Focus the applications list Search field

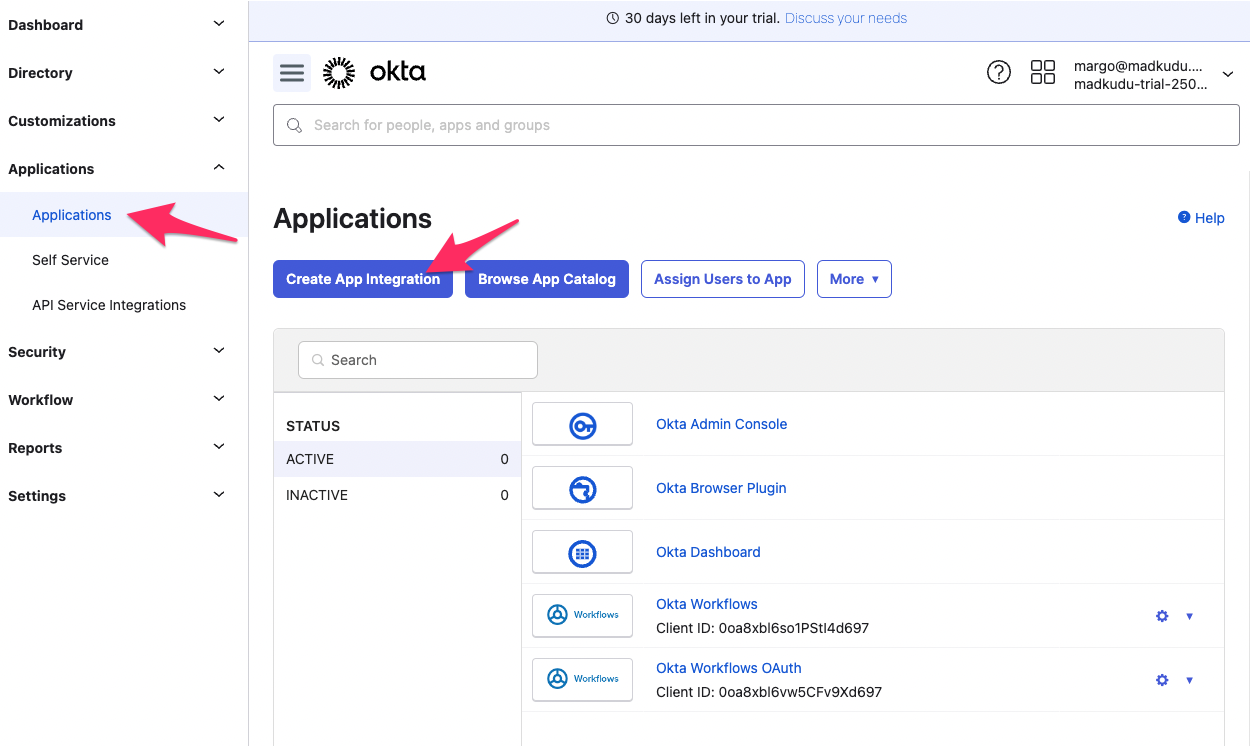coord(418,360)
